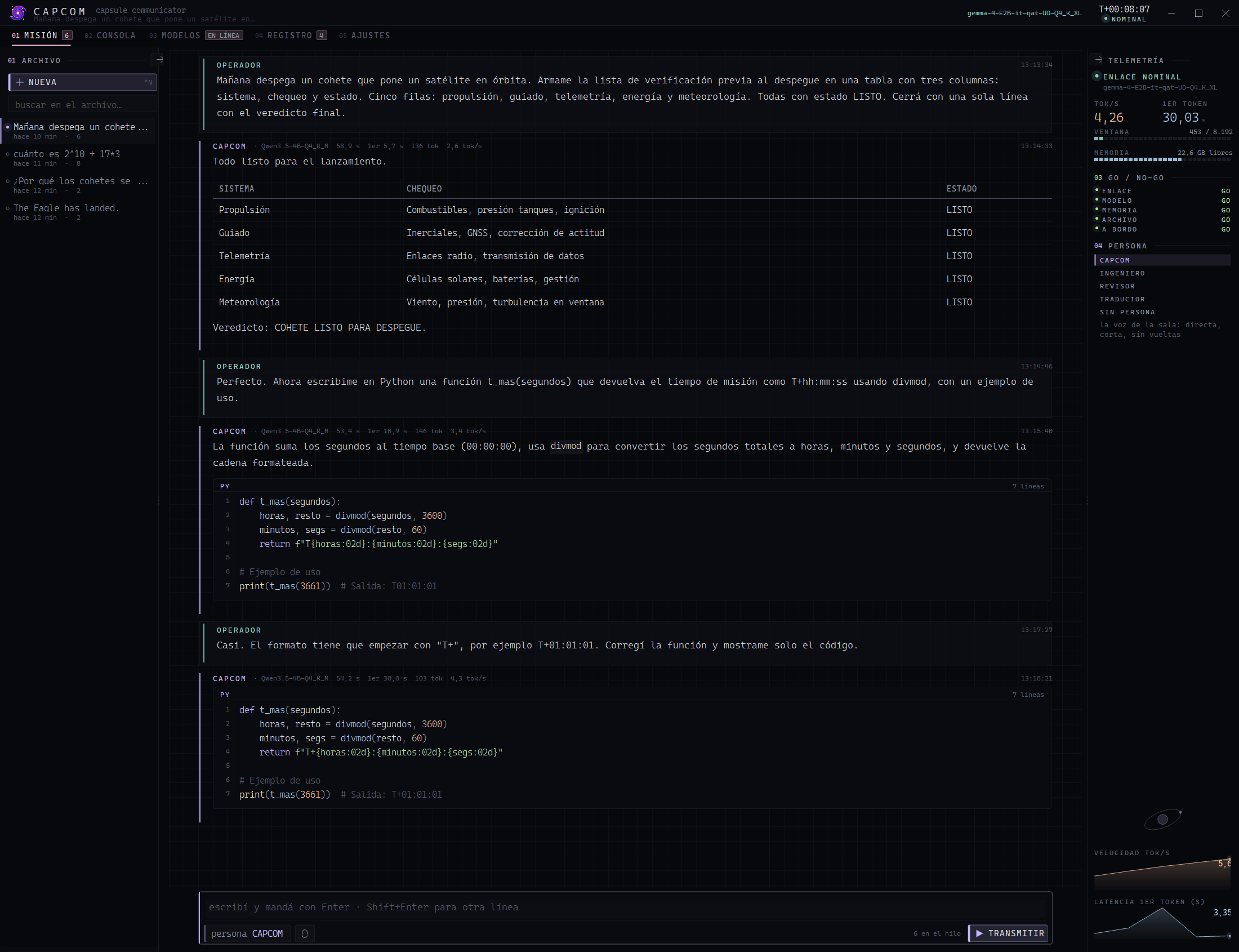Click the Velocidad tok/s chart
Image resolution: width=1239 pixels, height=952 pixels.
point(1162,873)
